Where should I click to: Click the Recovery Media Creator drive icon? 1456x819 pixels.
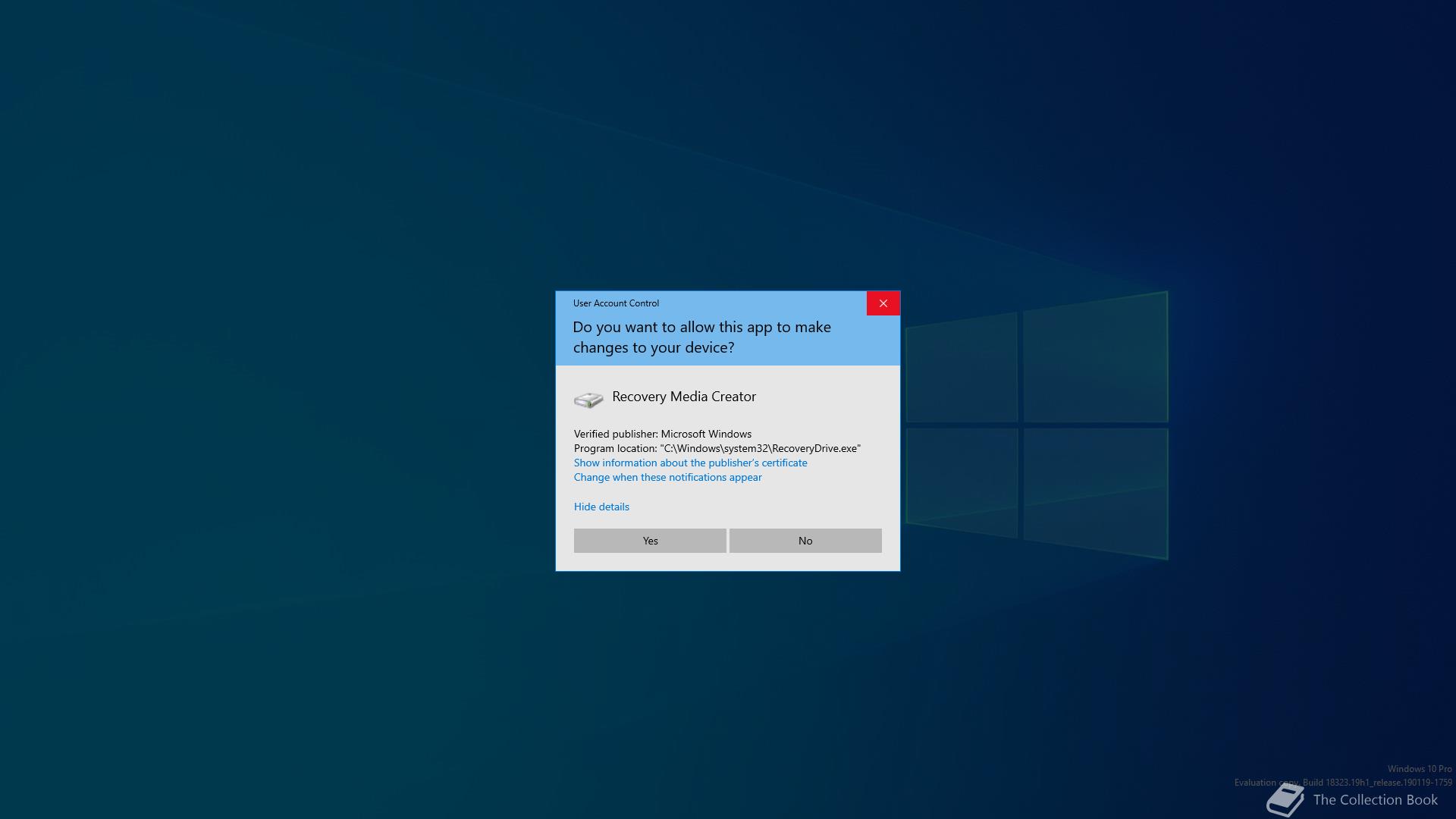[x=588, y=400]
